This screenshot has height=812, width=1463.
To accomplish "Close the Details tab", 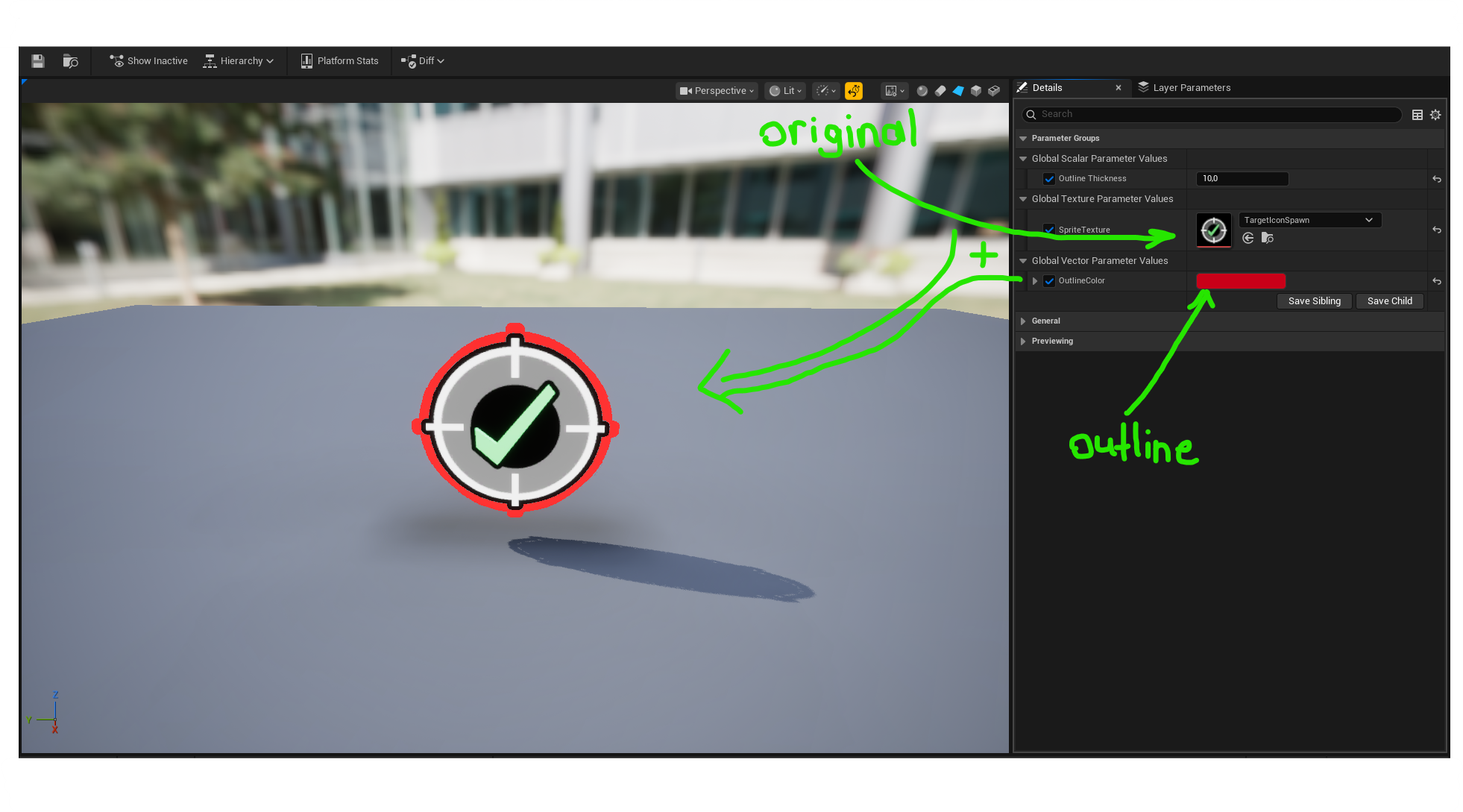I will pos(1119,88).
